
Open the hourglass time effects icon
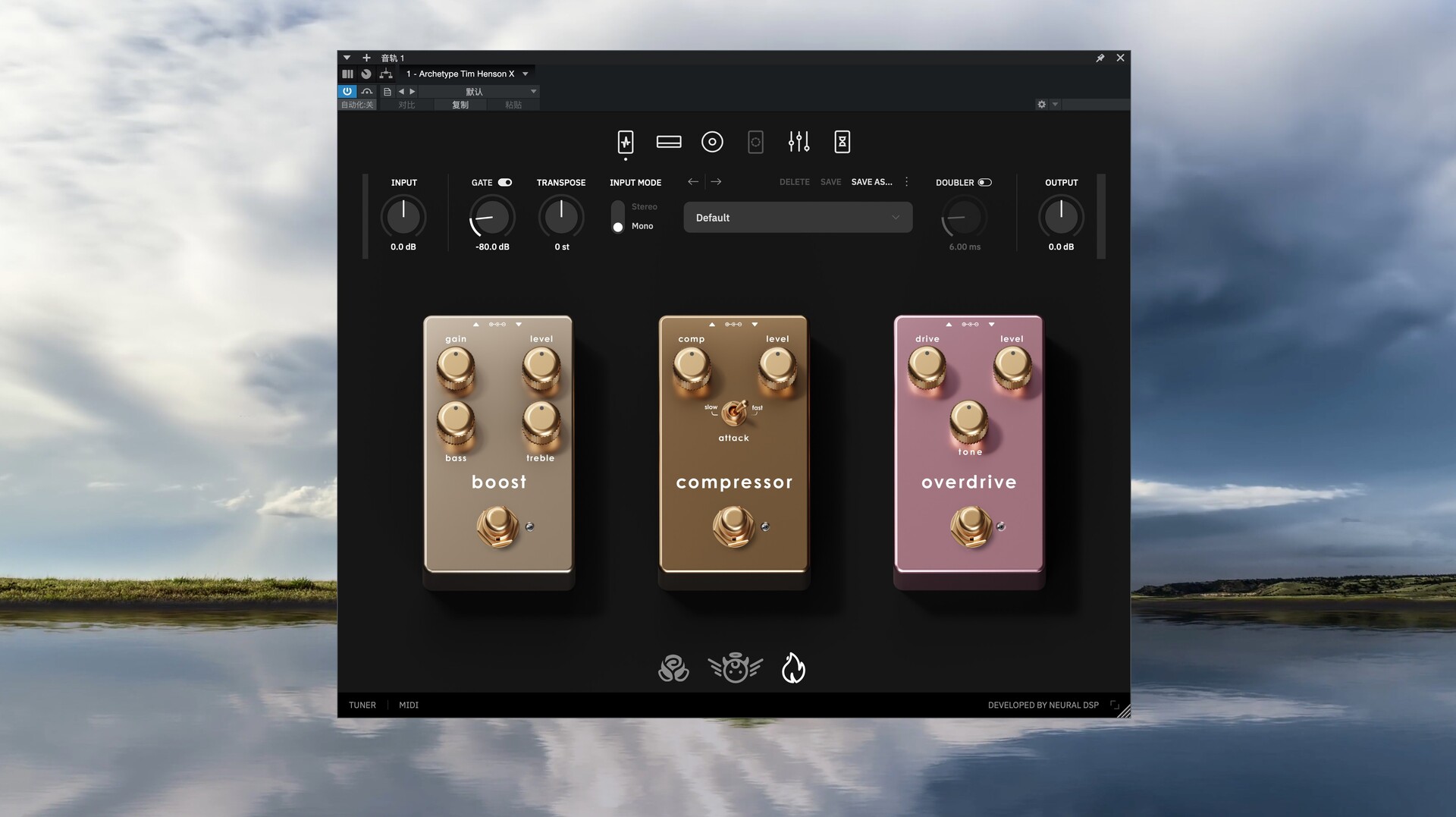tap(842, 142)
